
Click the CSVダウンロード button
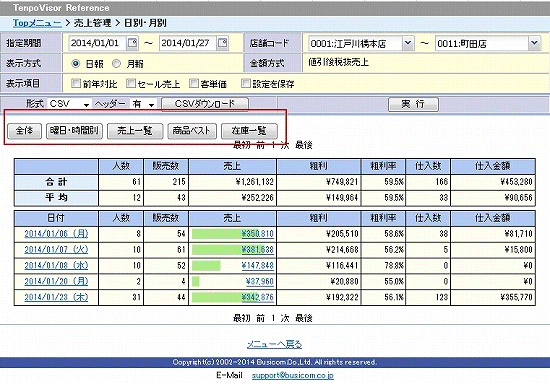click(205, 104)
